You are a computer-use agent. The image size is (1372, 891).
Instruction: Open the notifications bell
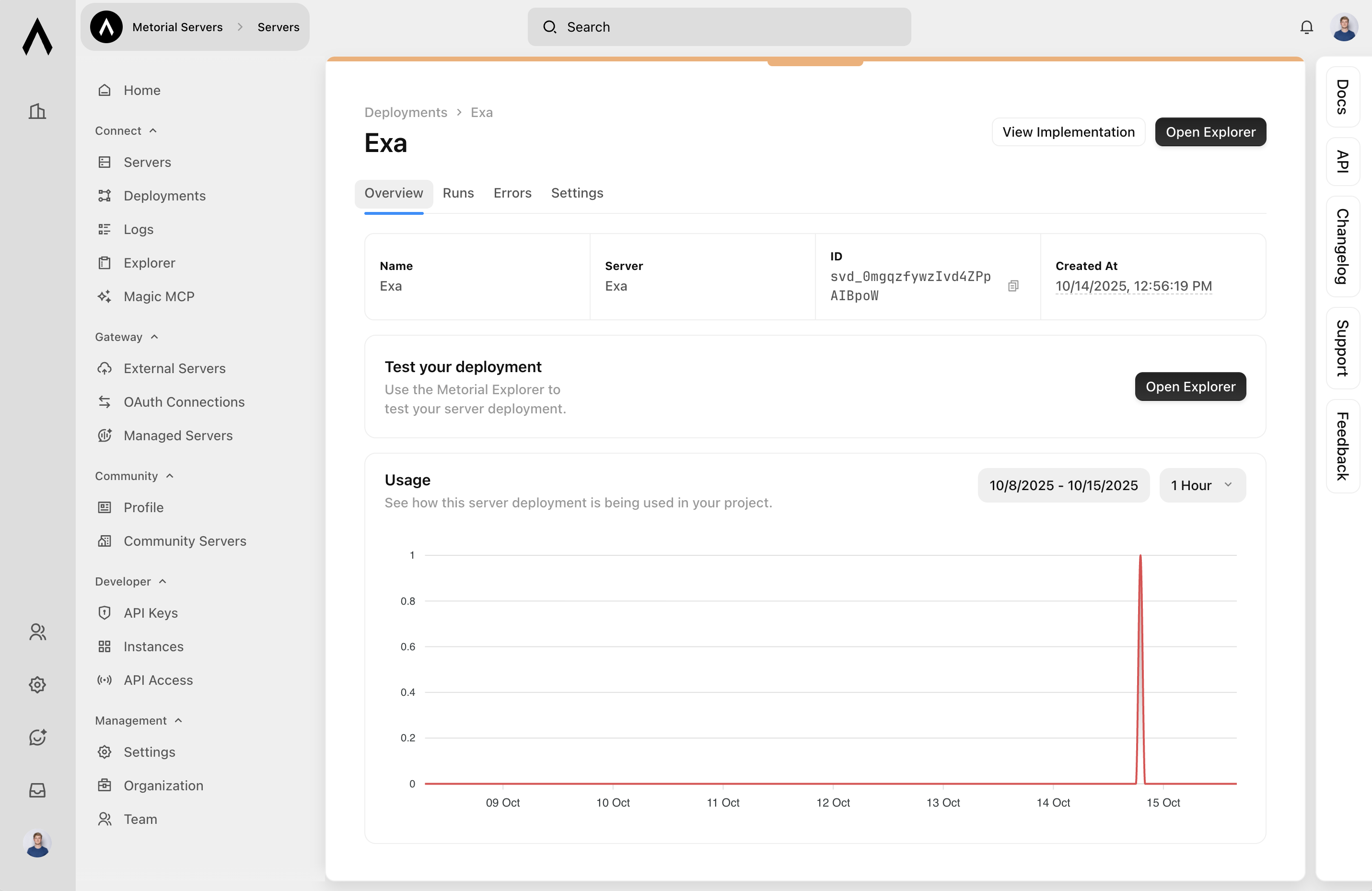(1306, 27)
